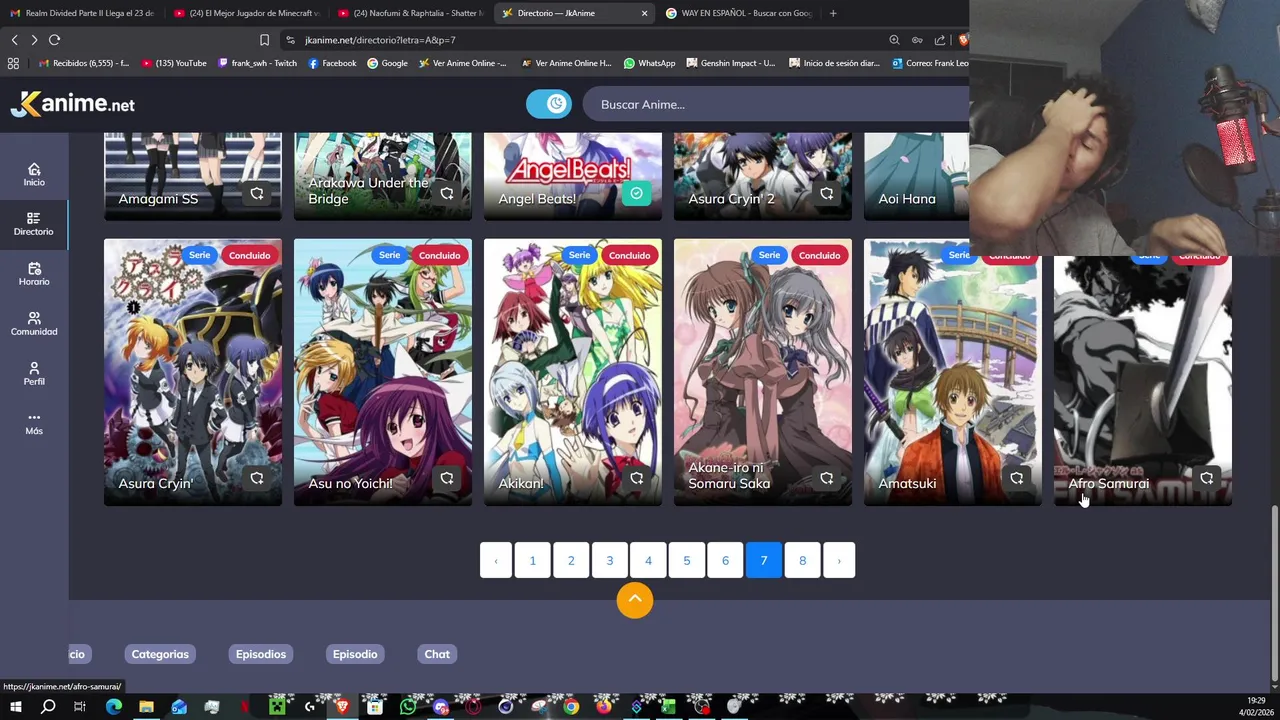This screenshot has width=1280, height=720.
Task: Open the Asu no Yoichi! title
Action: click(x=350, y=484)
